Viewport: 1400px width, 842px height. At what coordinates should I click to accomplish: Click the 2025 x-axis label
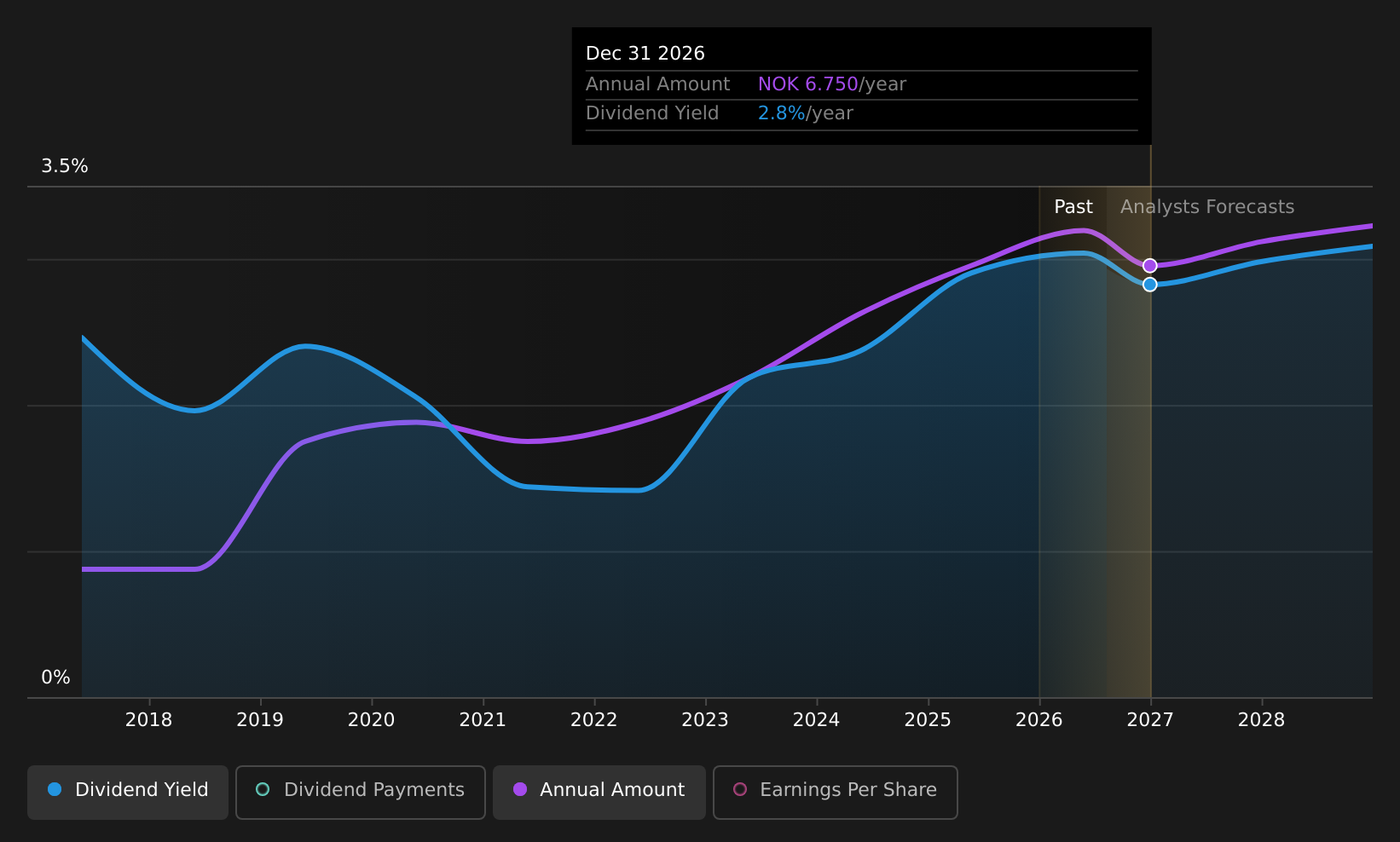[x=928, y=720]
